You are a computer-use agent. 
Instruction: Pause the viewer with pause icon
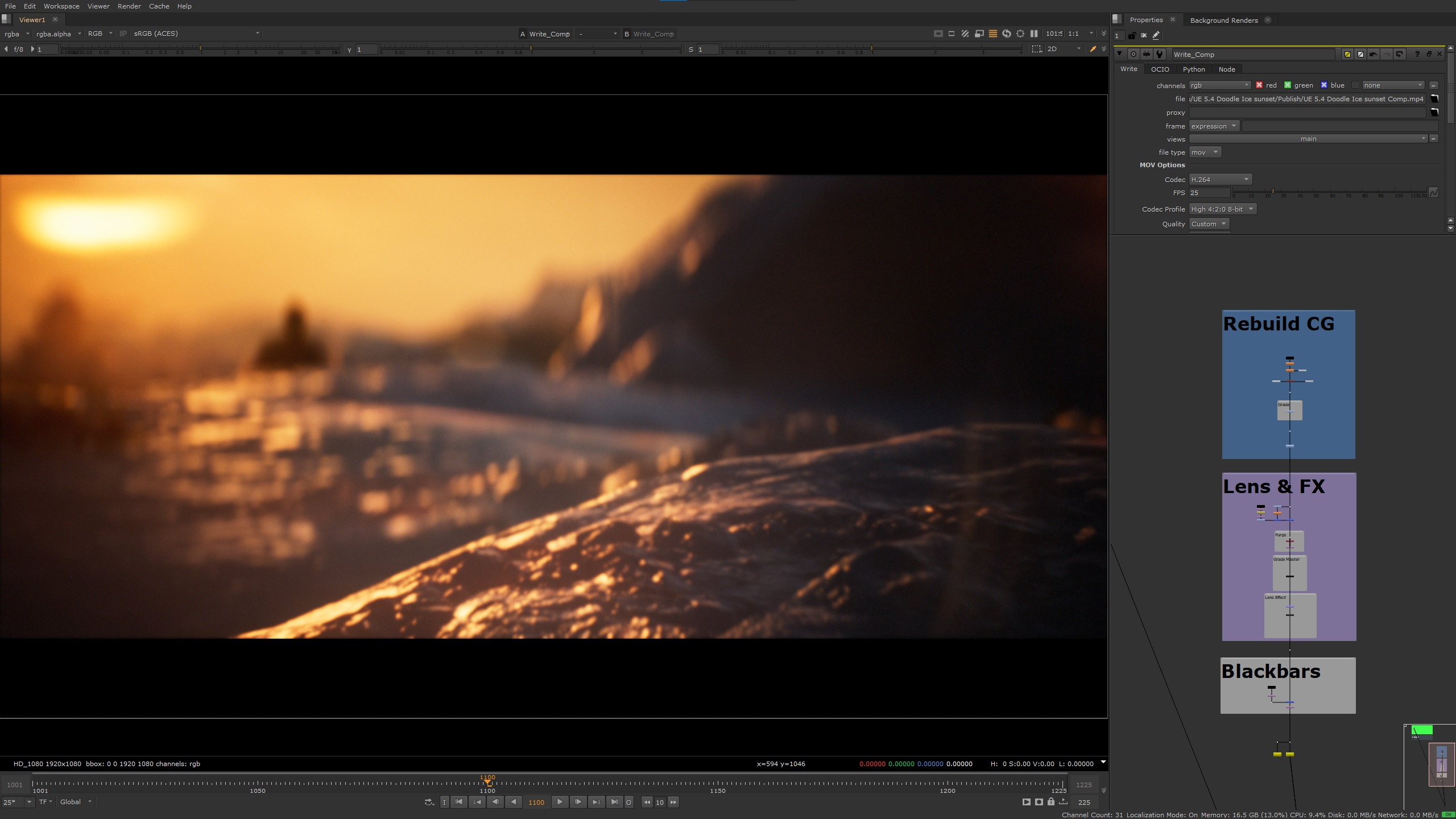tap(1034, 34)
